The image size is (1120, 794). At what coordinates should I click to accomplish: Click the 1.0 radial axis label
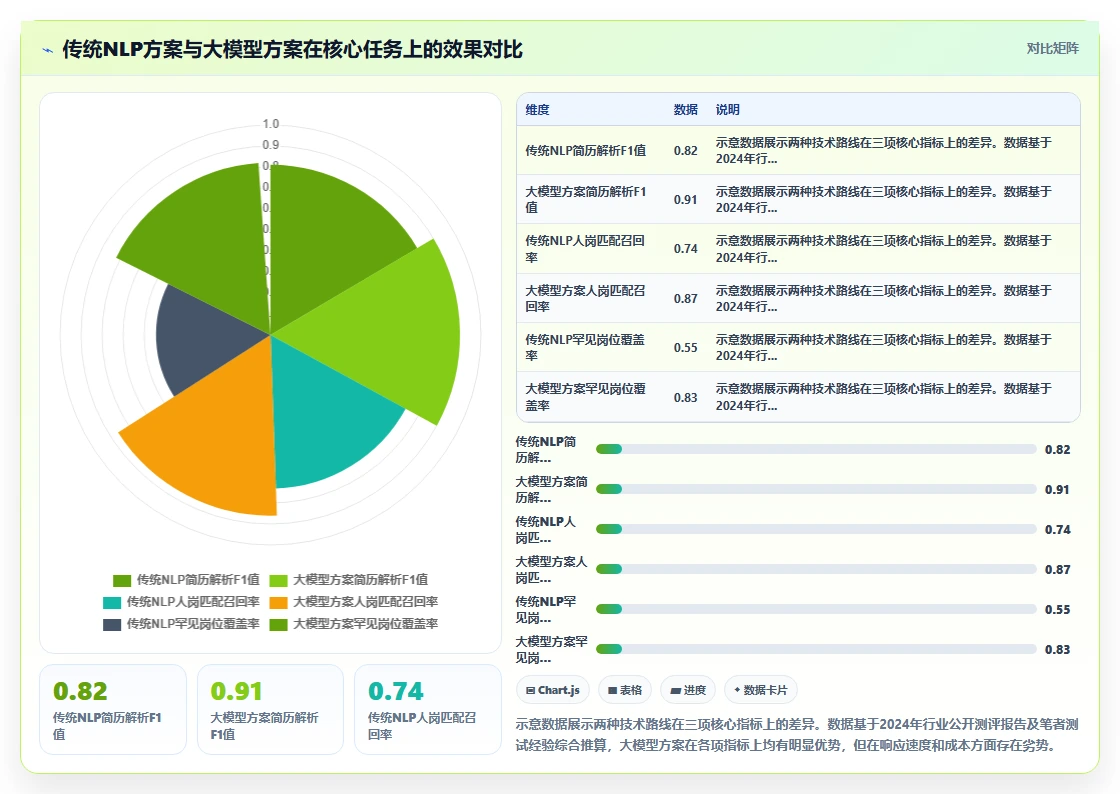(271, 124)
